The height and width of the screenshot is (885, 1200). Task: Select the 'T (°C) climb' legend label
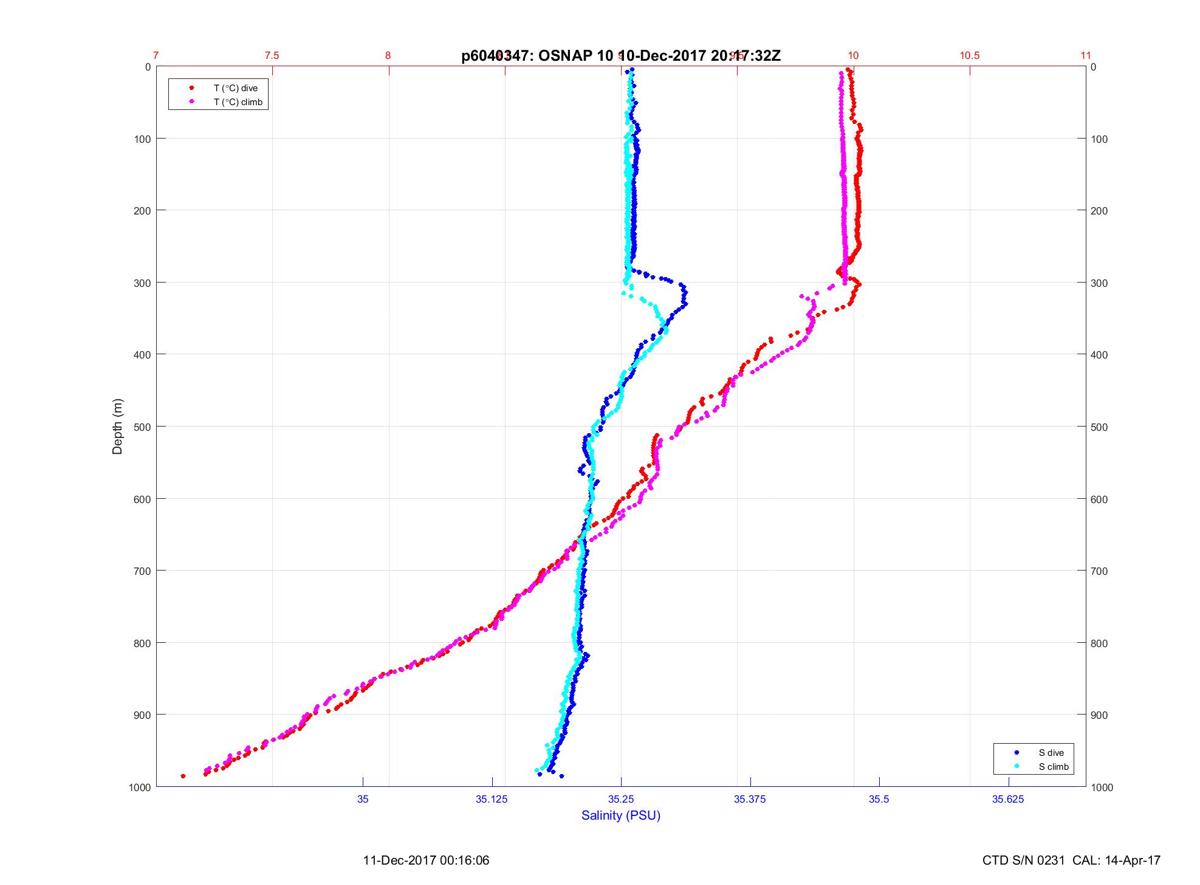tap(238, 102)
